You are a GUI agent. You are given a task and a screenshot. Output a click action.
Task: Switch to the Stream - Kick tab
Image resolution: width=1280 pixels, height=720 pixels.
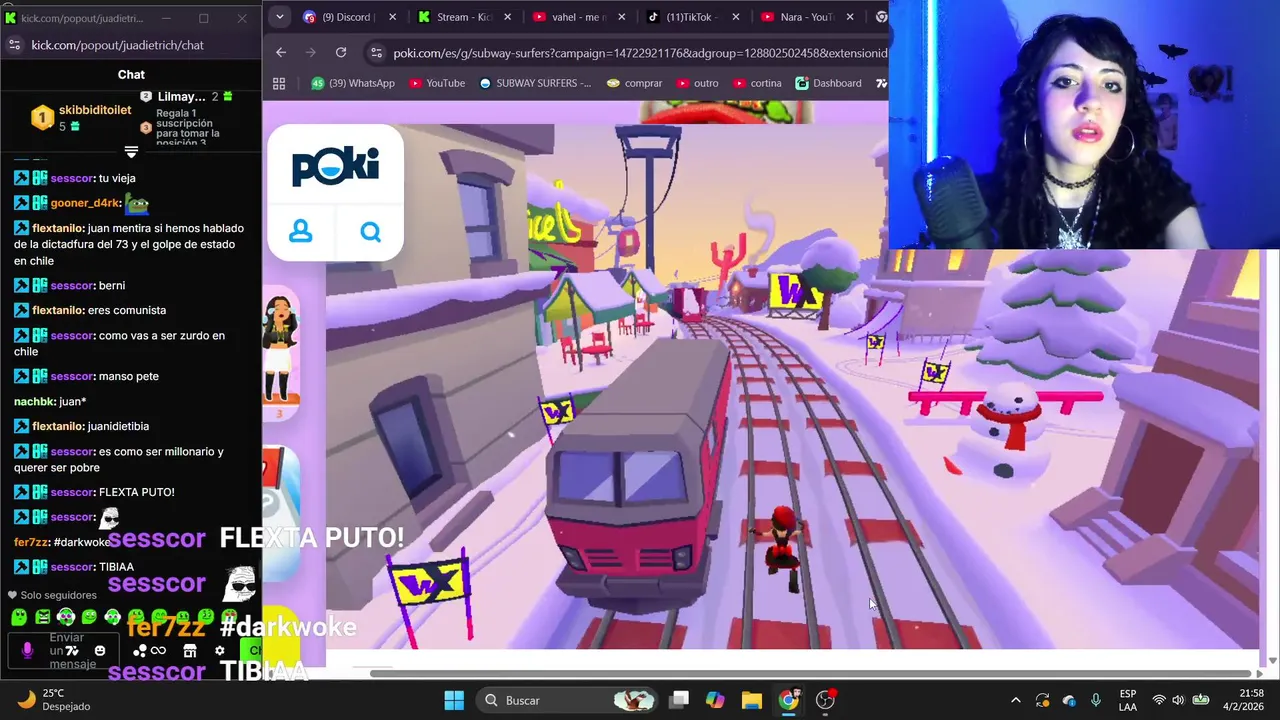click(x=455, y=17)
